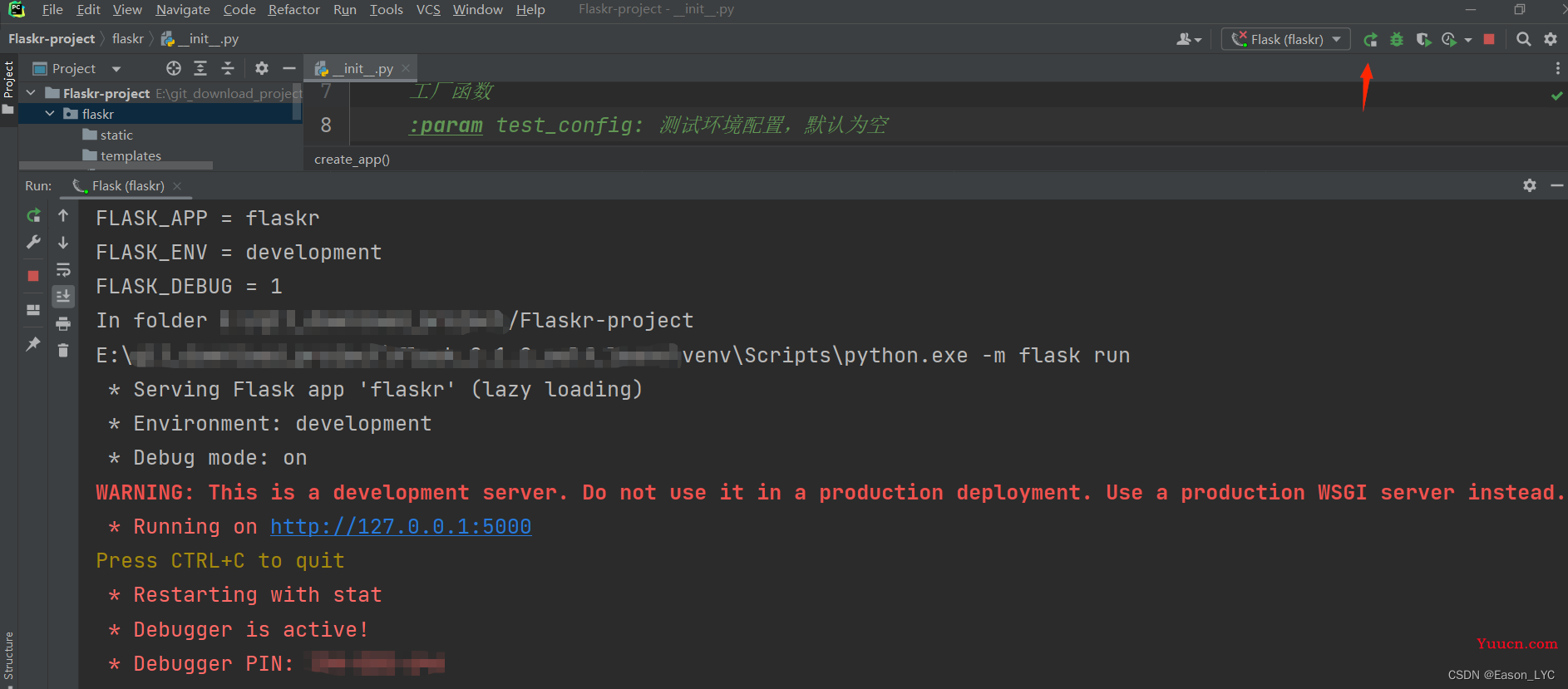Image resolution: width=1568 pixels, height=689 pixels.
Task: Open the http://127.0.0.1:5000 link
Action: [x=401, y=527]
